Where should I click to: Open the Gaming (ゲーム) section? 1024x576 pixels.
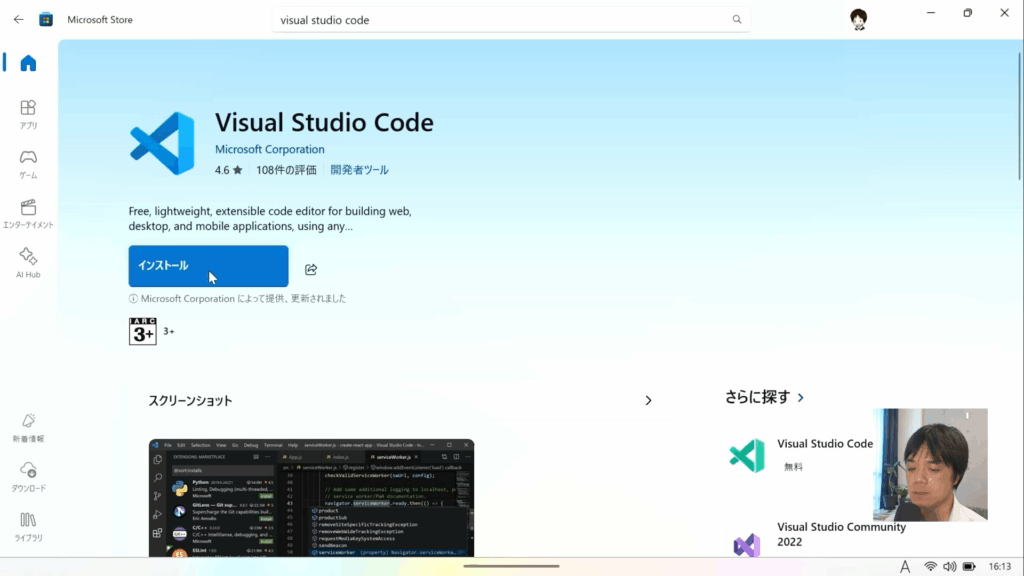coord(28,163)
